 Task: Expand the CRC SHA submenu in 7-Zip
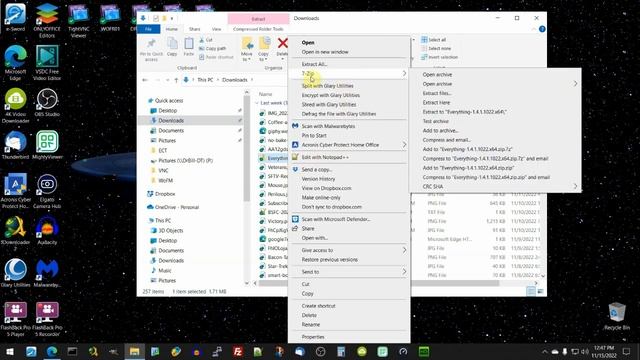click(495, 187)
